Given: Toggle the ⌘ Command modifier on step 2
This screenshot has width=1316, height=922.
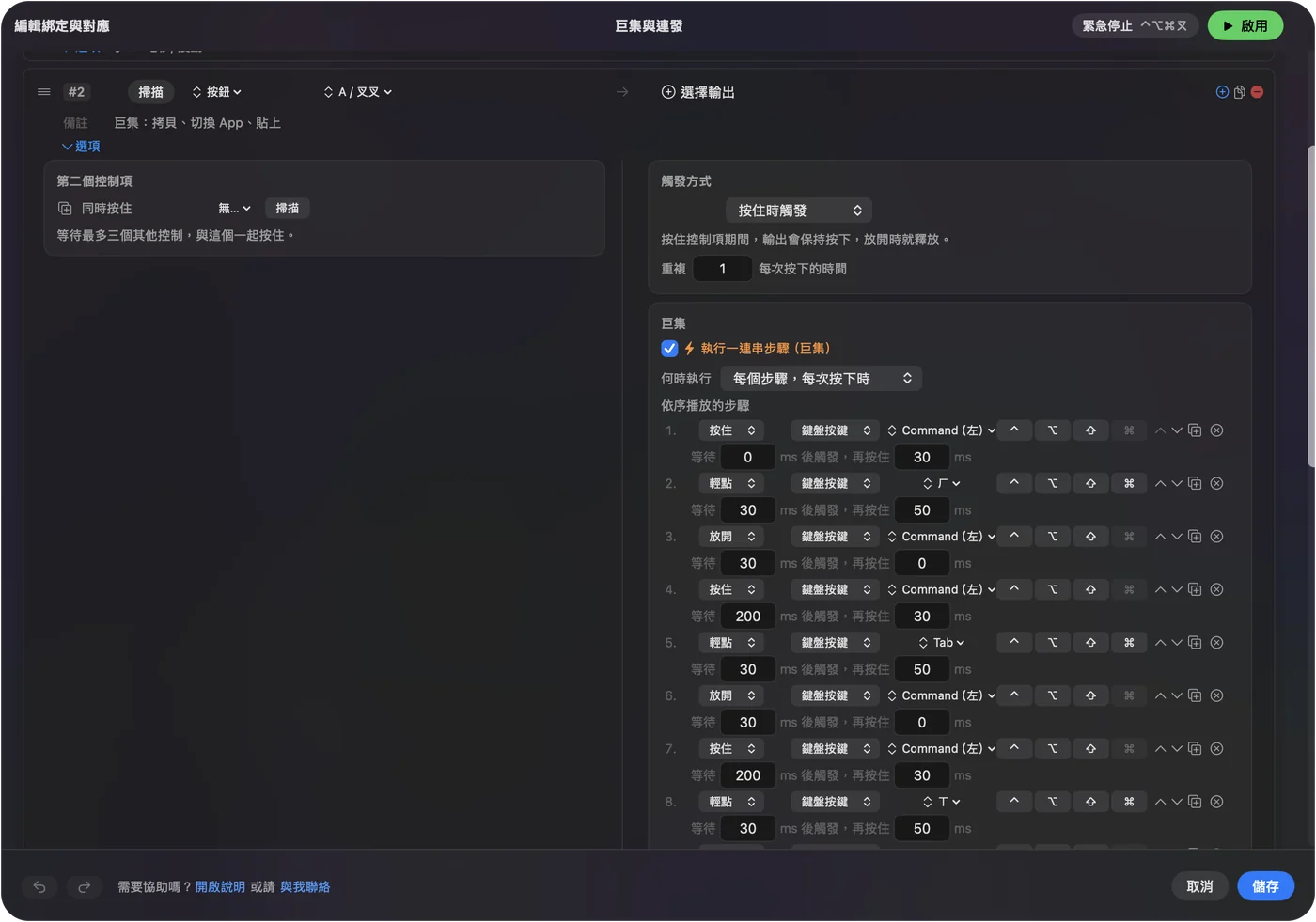Looking at the screenshot, I should [1129, 483].
